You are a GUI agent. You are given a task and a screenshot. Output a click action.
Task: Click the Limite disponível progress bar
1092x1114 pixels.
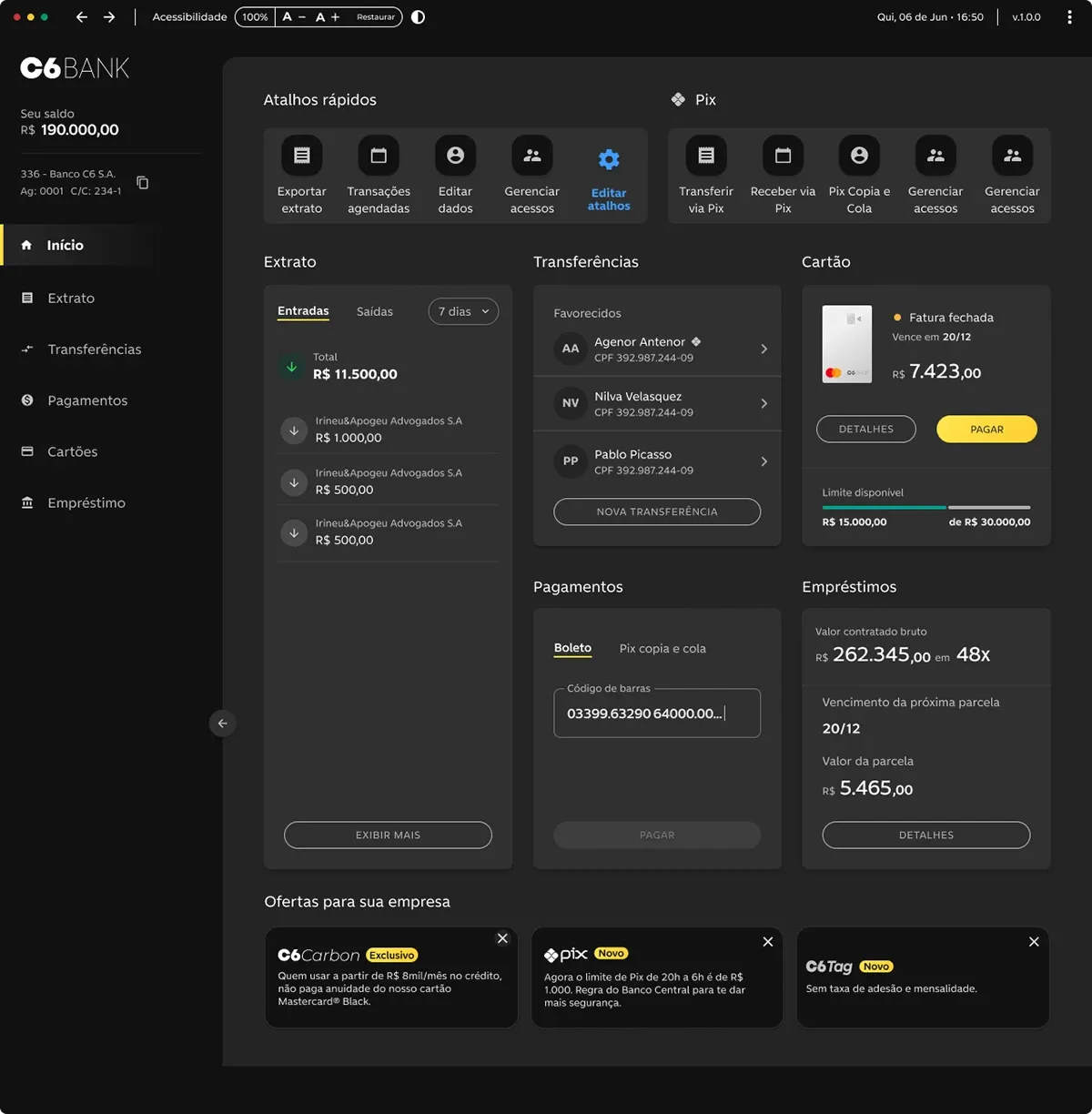[926, 507]
